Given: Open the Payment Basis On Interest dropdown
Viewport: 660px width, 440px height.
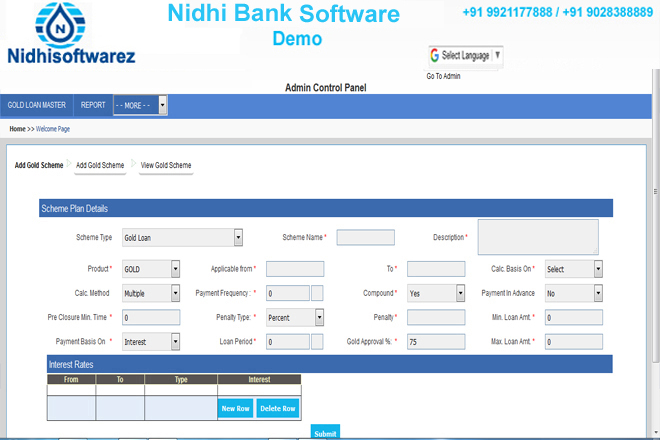Looking at the screenshot, I should coord(151,342).
